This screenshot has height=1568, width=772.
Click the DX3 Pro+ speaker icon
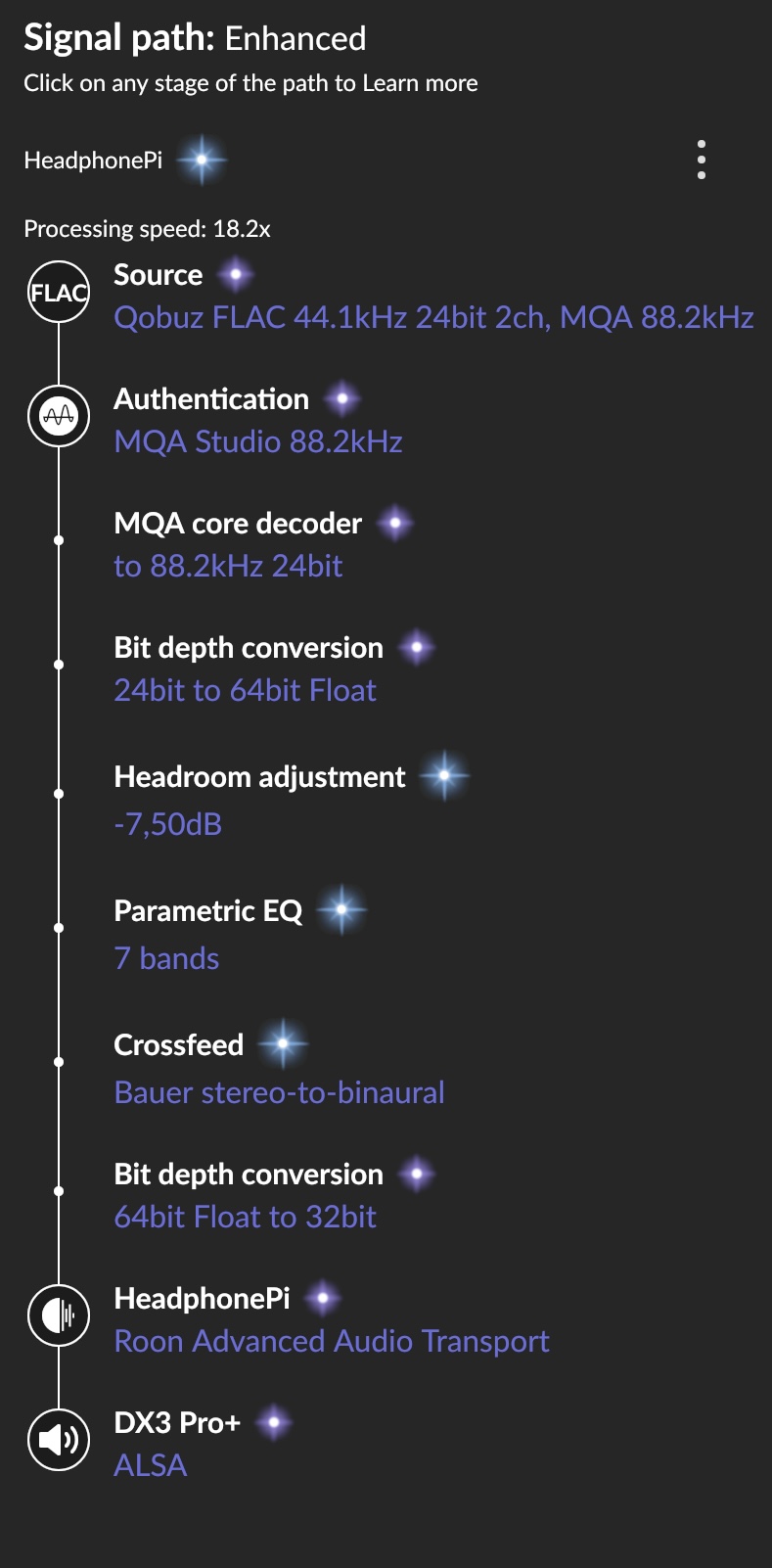coord(59,1439)
